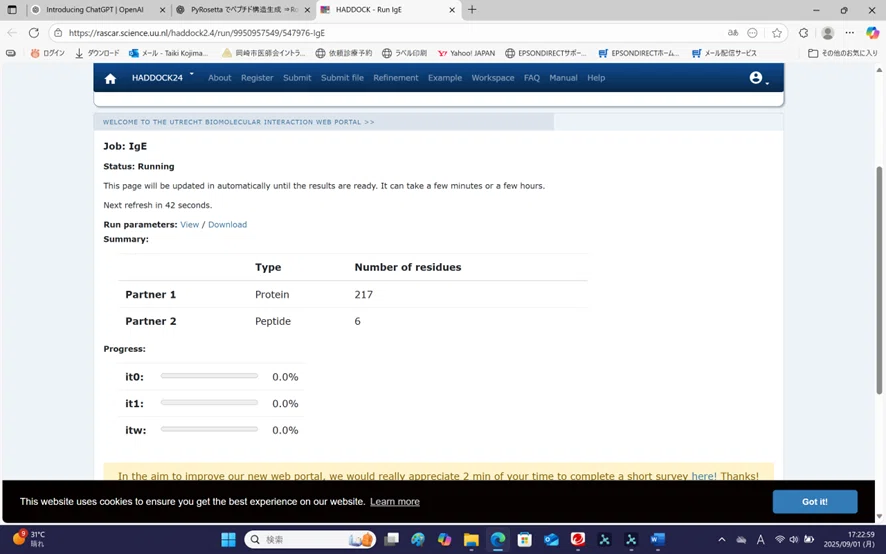The height and width of the screenshot is (554, 886).
Task: Switch to Introducing ChatGPT tab
Action: click(x=95, y=10)
